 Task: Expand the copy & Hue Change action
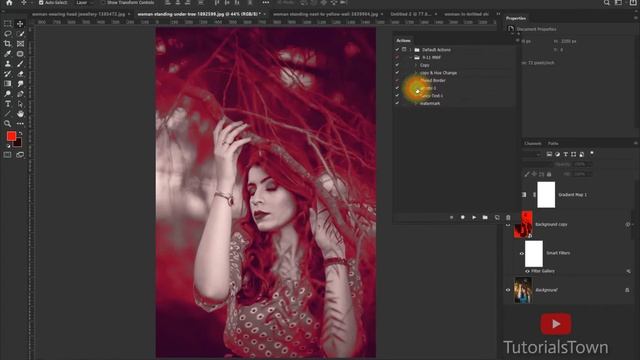pos(416,73)
